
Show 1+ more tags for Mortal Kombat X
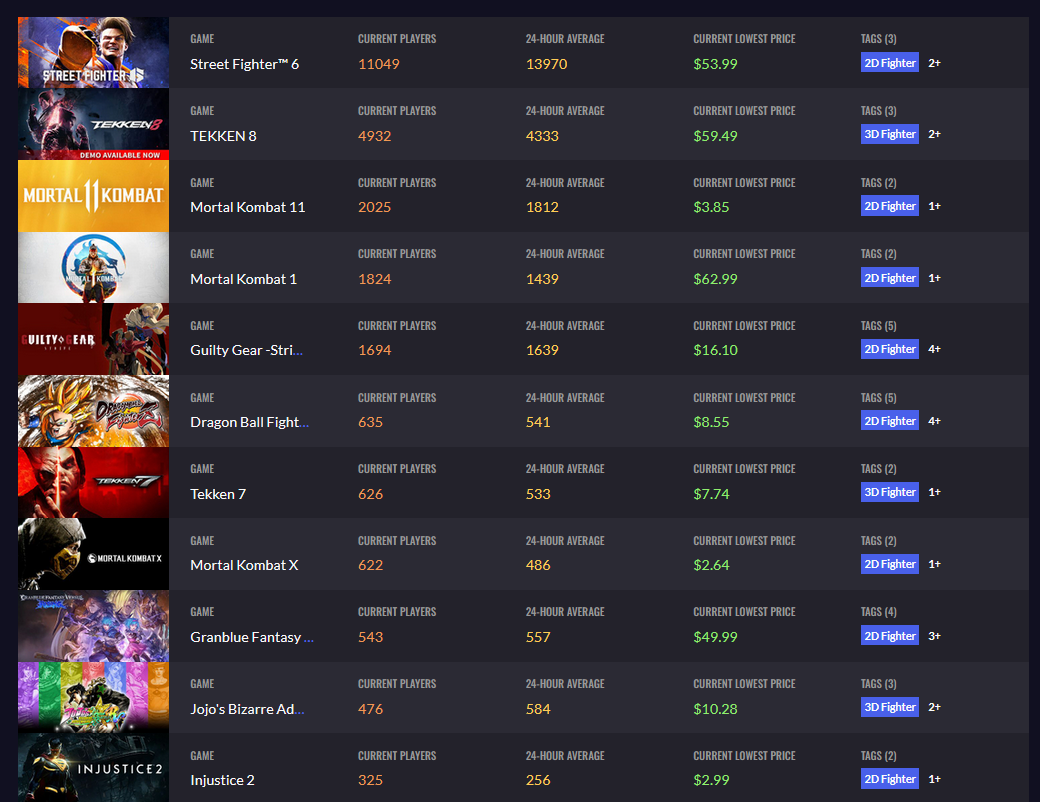(935, 565)
